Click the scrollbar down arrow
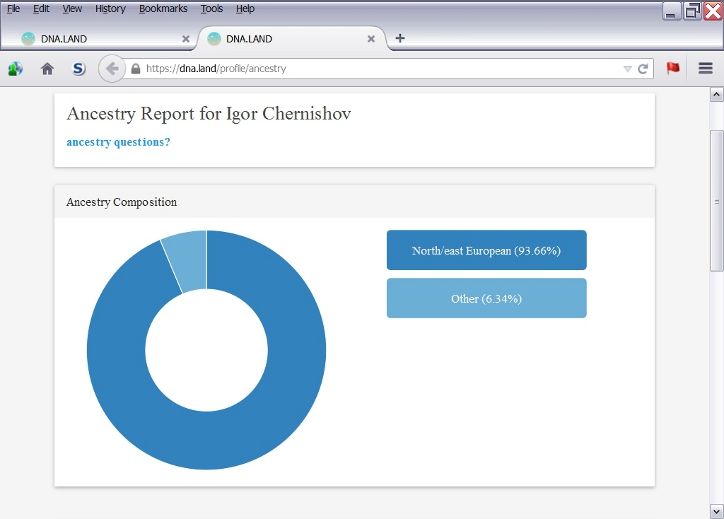The height and width of the screenshot is (519, 724). click(x=716, y=511)
